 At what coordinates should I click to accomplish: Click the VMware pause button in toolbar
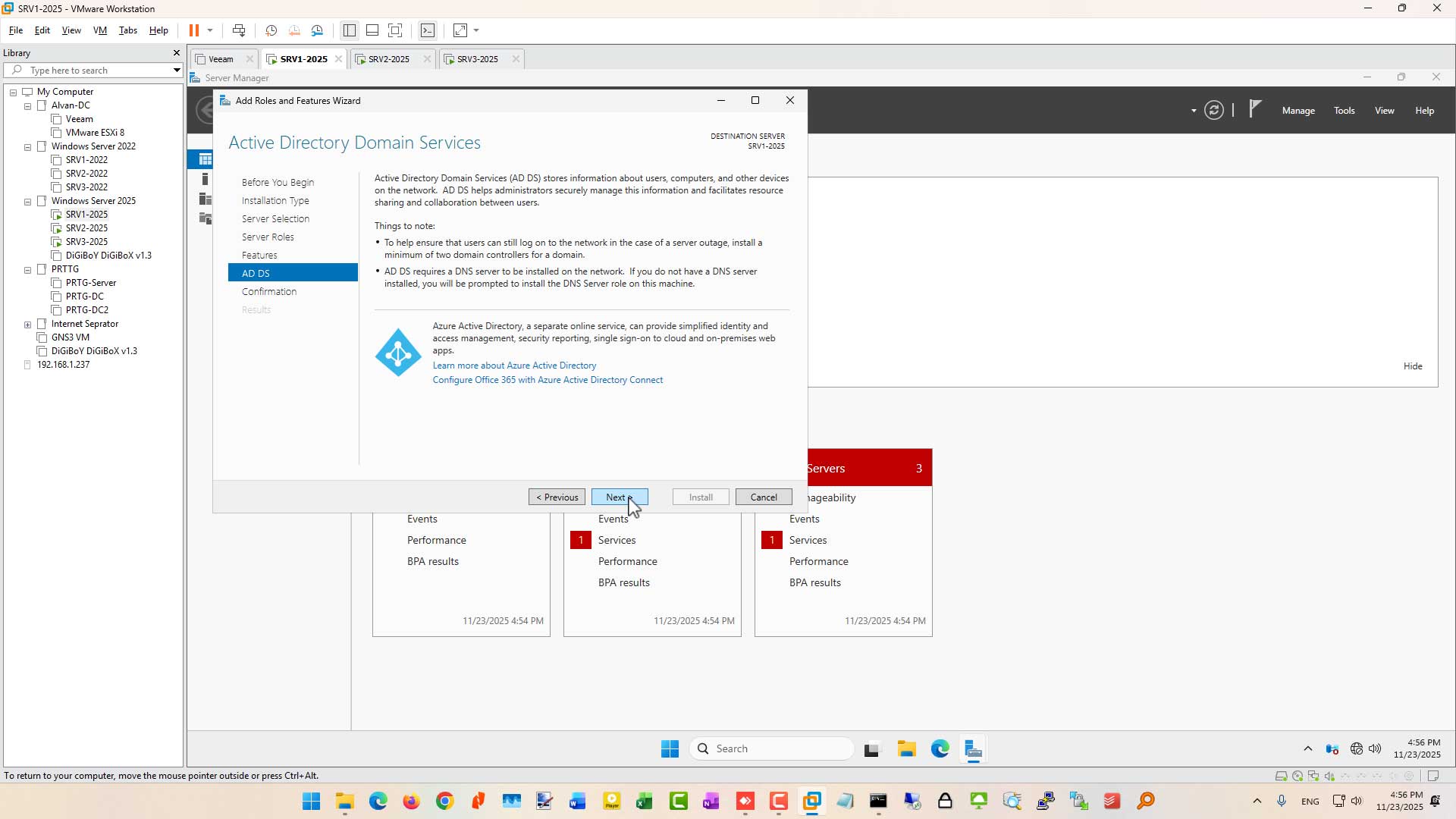(x=194, y=30)
